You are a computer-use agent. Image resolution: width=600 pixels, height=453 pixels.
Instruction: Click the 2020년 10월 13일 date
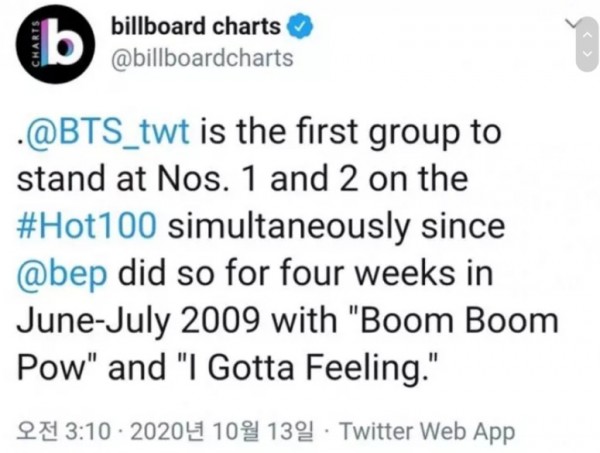click(x=222, y=432)
